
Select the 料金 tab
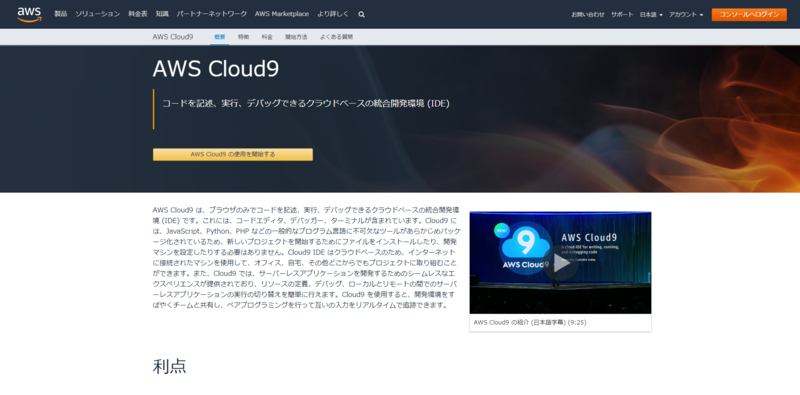click(x=267, y=37)
